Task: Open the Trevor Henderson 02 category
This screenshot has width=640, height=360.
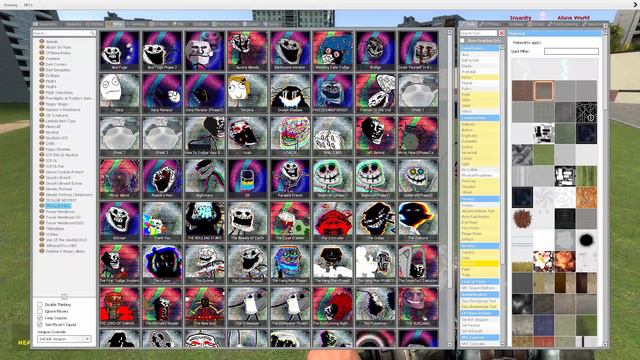Action: 63,217
